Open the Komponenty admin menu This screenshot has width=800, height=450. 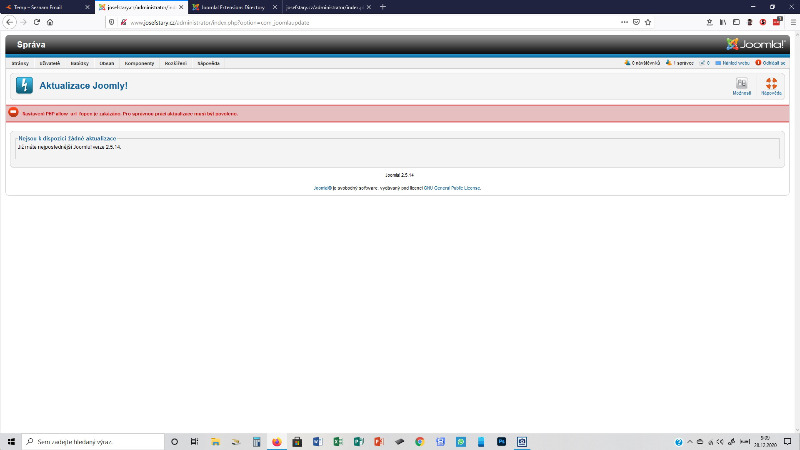(139, 63)
